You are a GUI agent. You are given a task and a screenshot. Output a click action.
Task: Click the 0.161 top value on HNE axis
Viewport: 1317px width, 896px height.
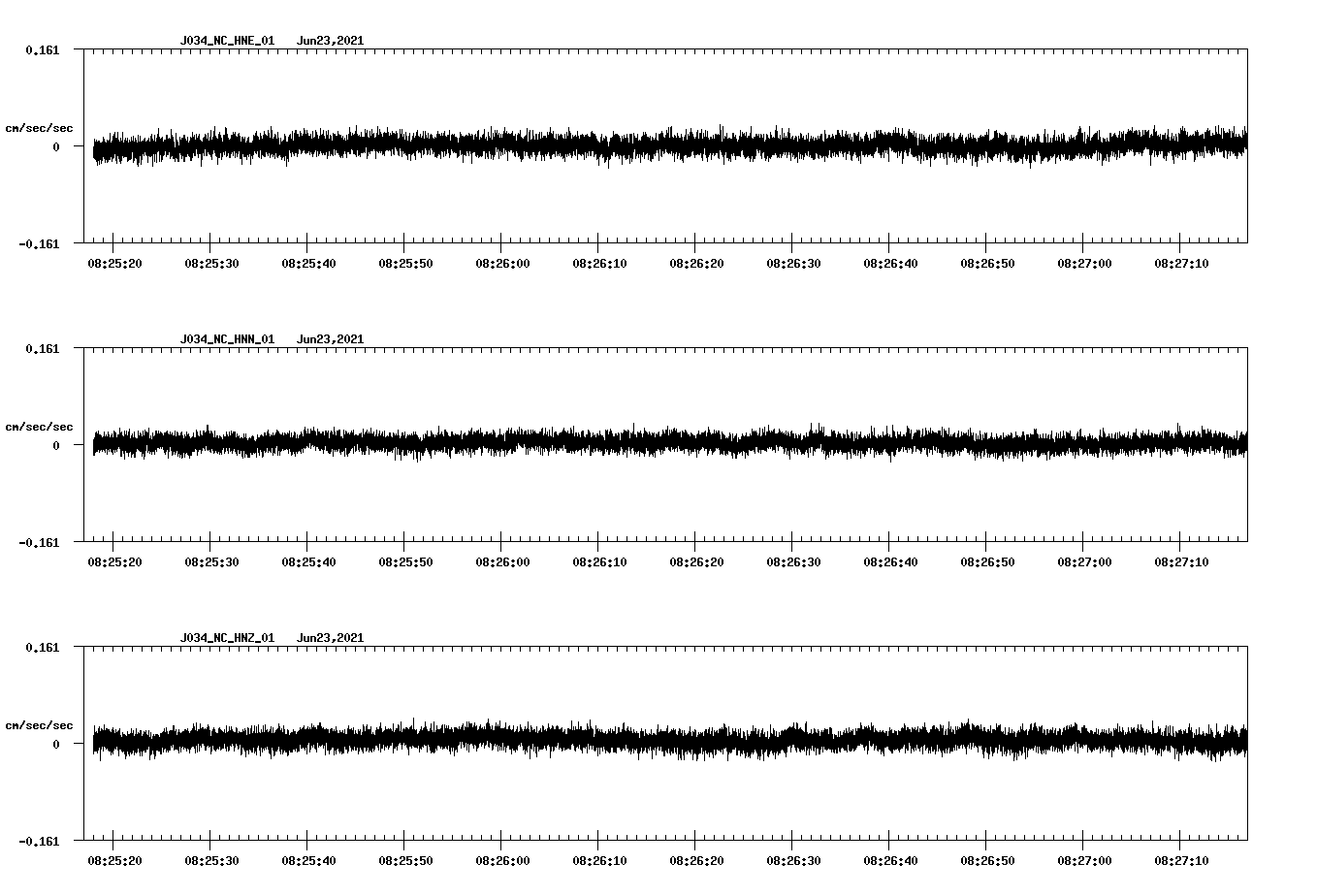pyautogui.click(x=42, y=49)
